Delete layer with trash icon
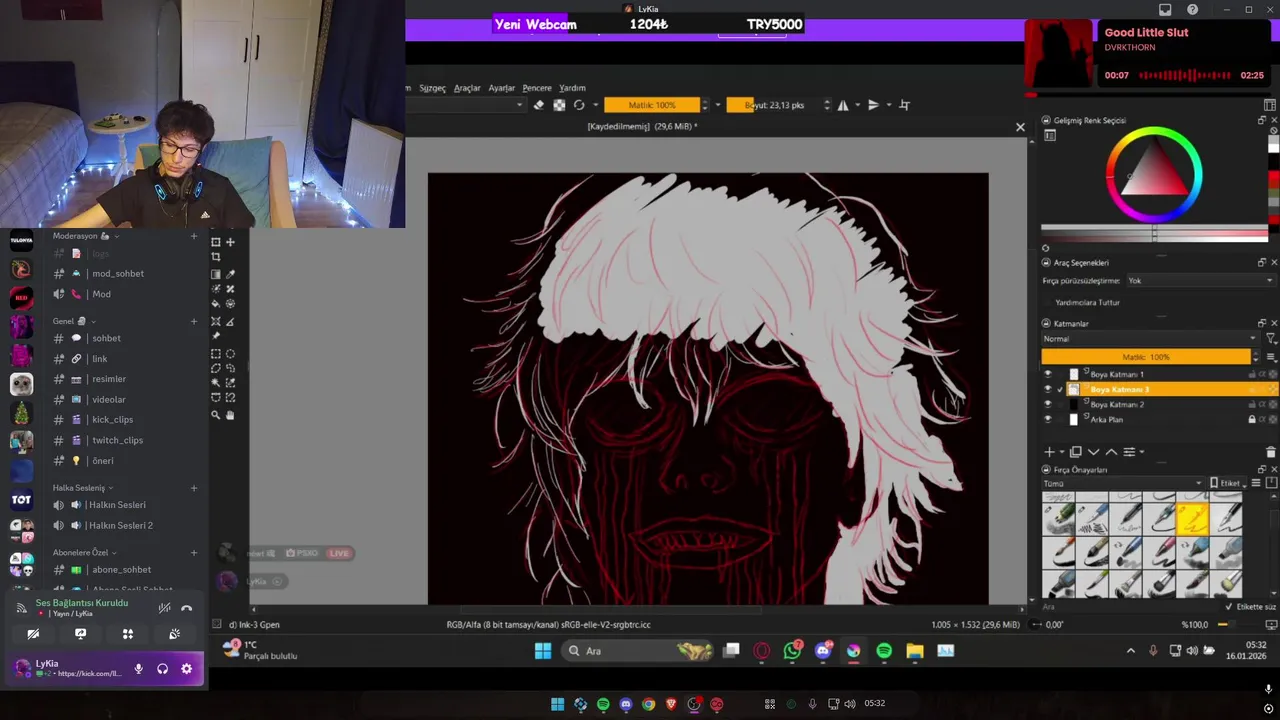Image resolution: width=1280 pixels, height=720 pixels. [x=1271, y=452]
